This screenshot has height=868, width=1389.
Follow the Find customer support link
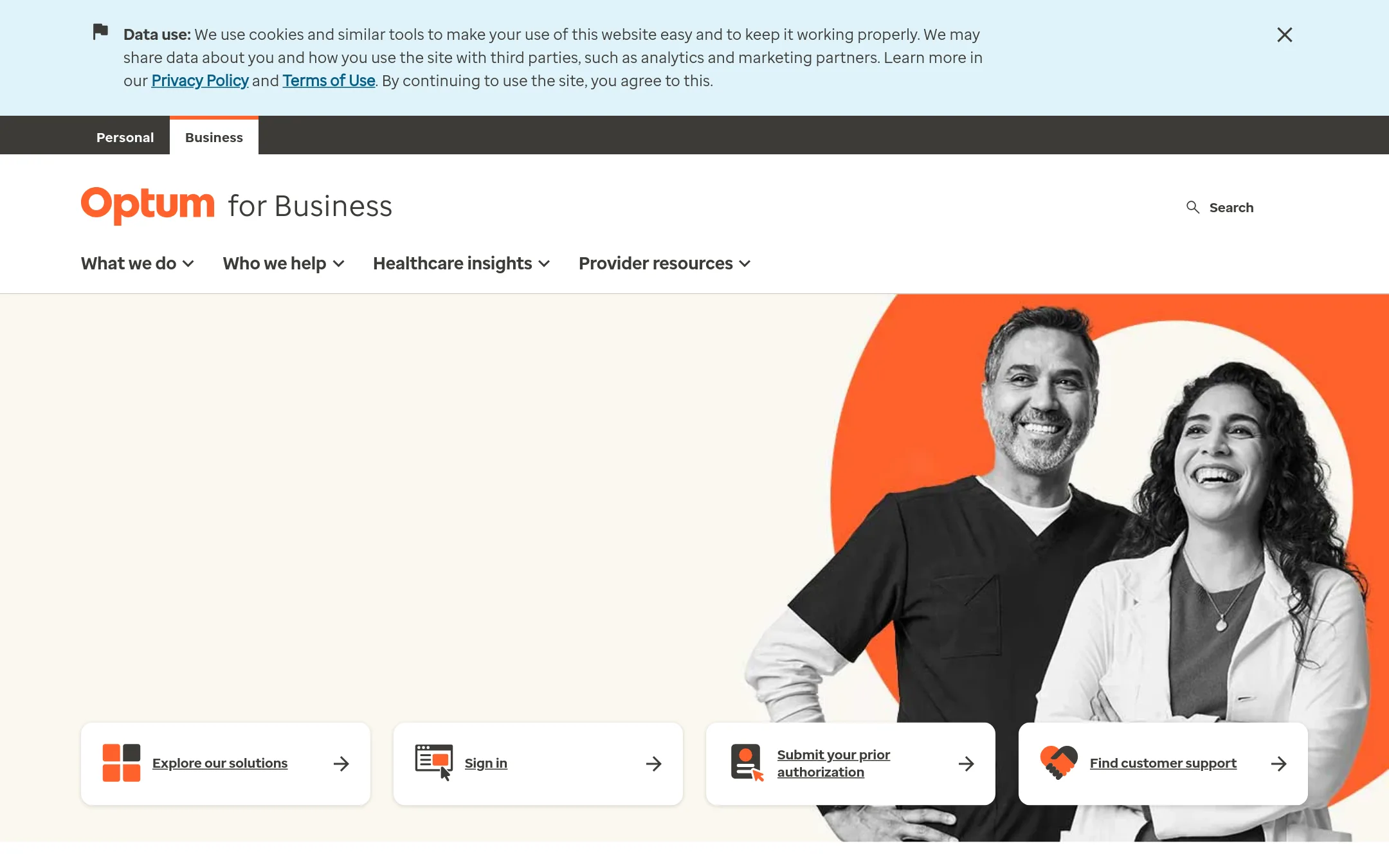tap(1163, 763)
